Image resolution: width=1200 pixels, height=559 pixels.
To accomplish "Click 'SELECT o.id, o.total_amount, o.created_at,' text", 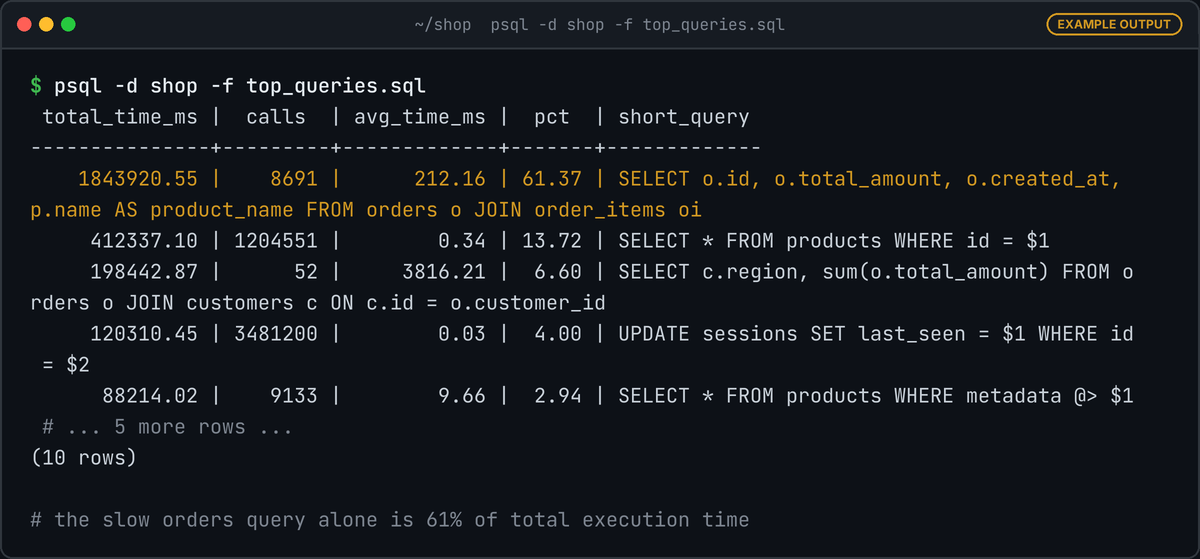I will click(x=870, y=179).
